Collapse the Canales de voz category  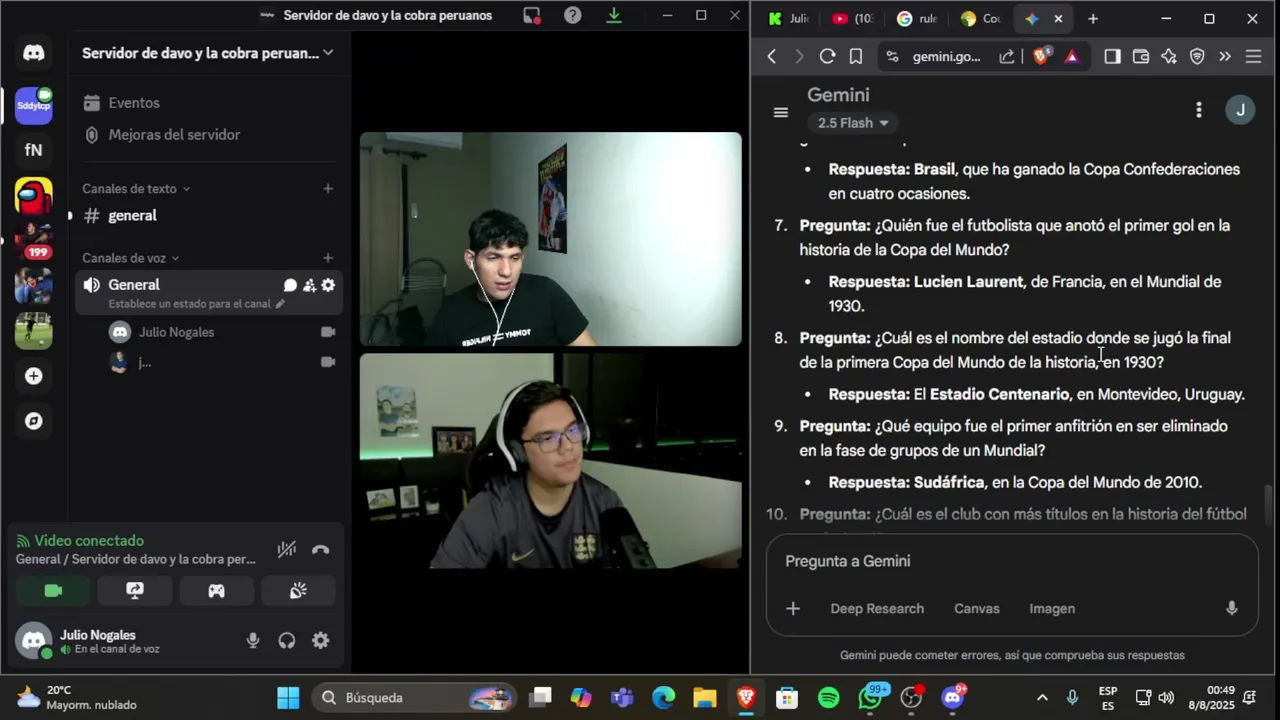(x=131, y=258)
